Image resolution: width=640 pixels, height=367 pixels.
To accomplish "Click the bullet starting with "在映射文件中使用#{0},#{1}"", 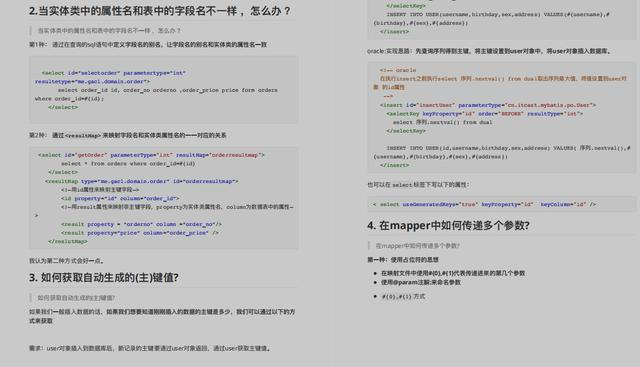I will 453,273.
